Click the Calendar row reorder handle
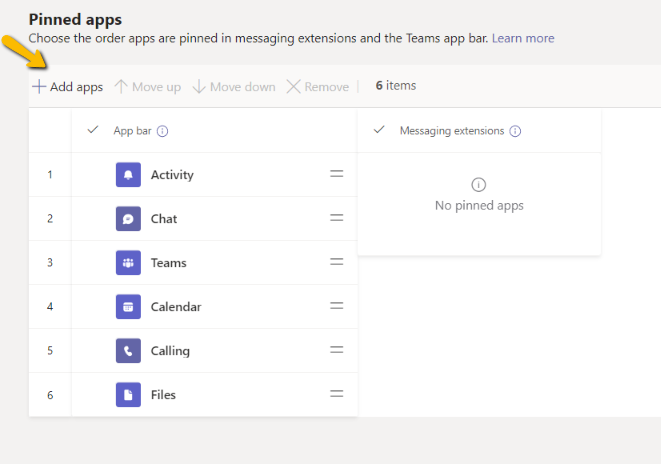 tap(336, 306)
